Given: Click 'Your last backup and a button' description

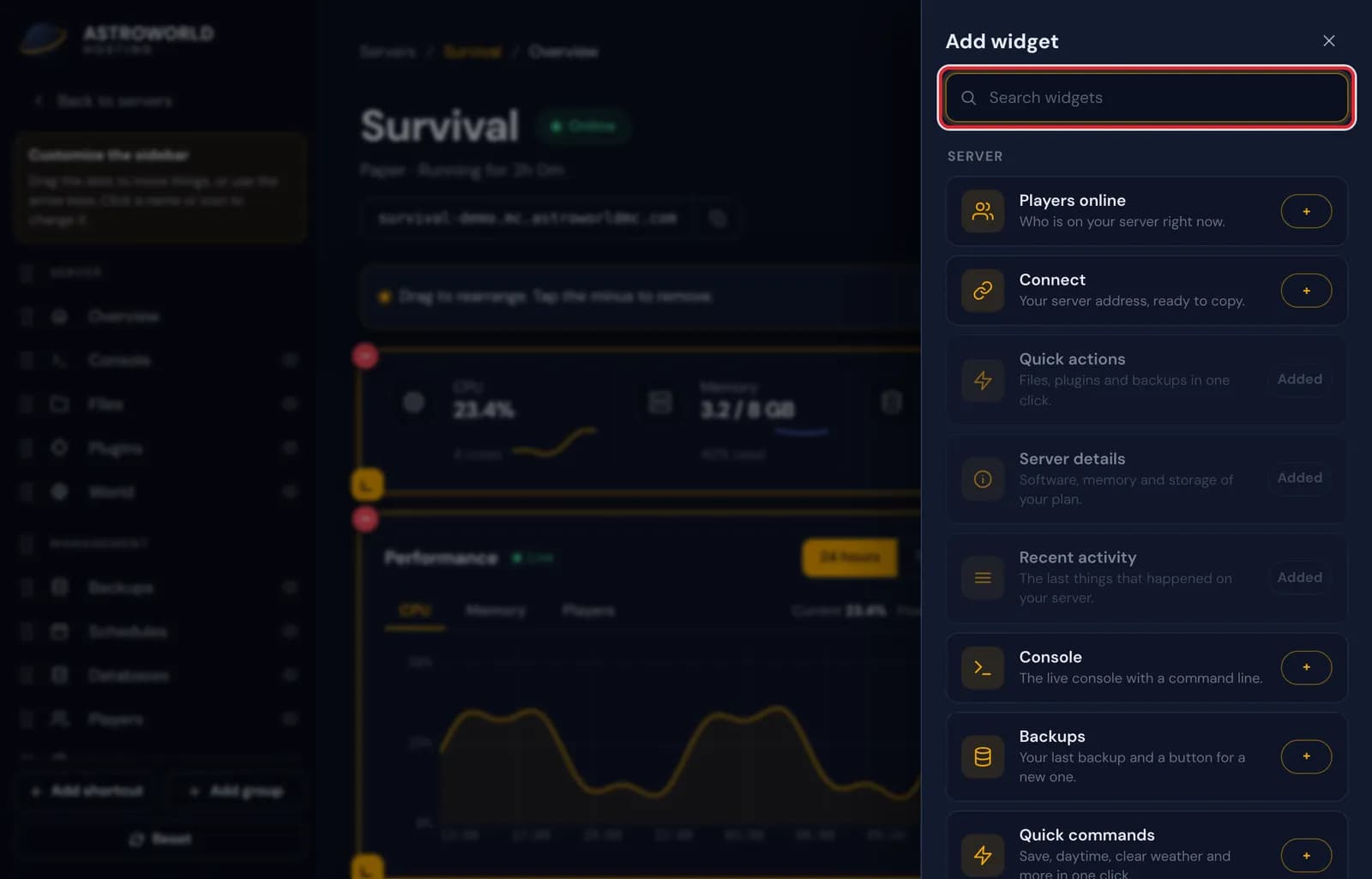Looking at the screenshot, I should tap(1132, 767).
